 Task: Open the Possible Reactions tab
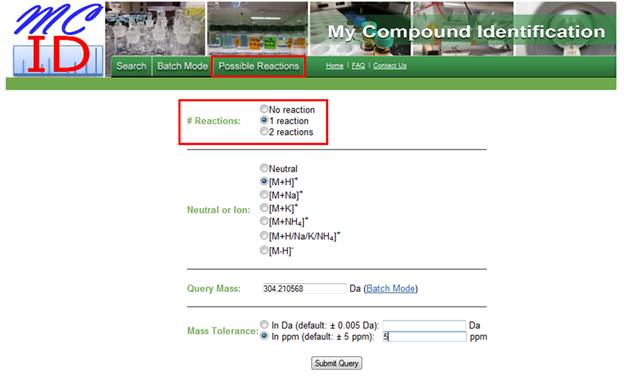click(x=259, y=66)
